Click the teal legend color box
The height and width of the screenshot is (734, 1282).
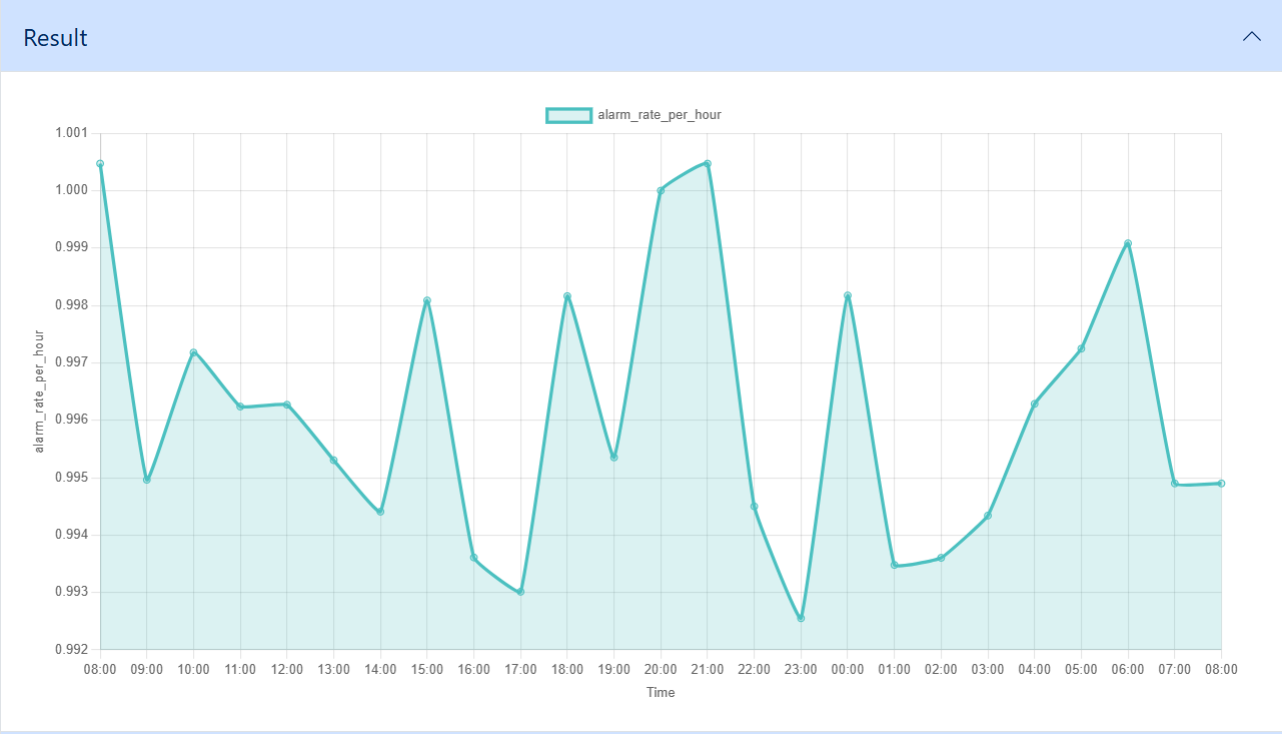(x=568, y=115)
